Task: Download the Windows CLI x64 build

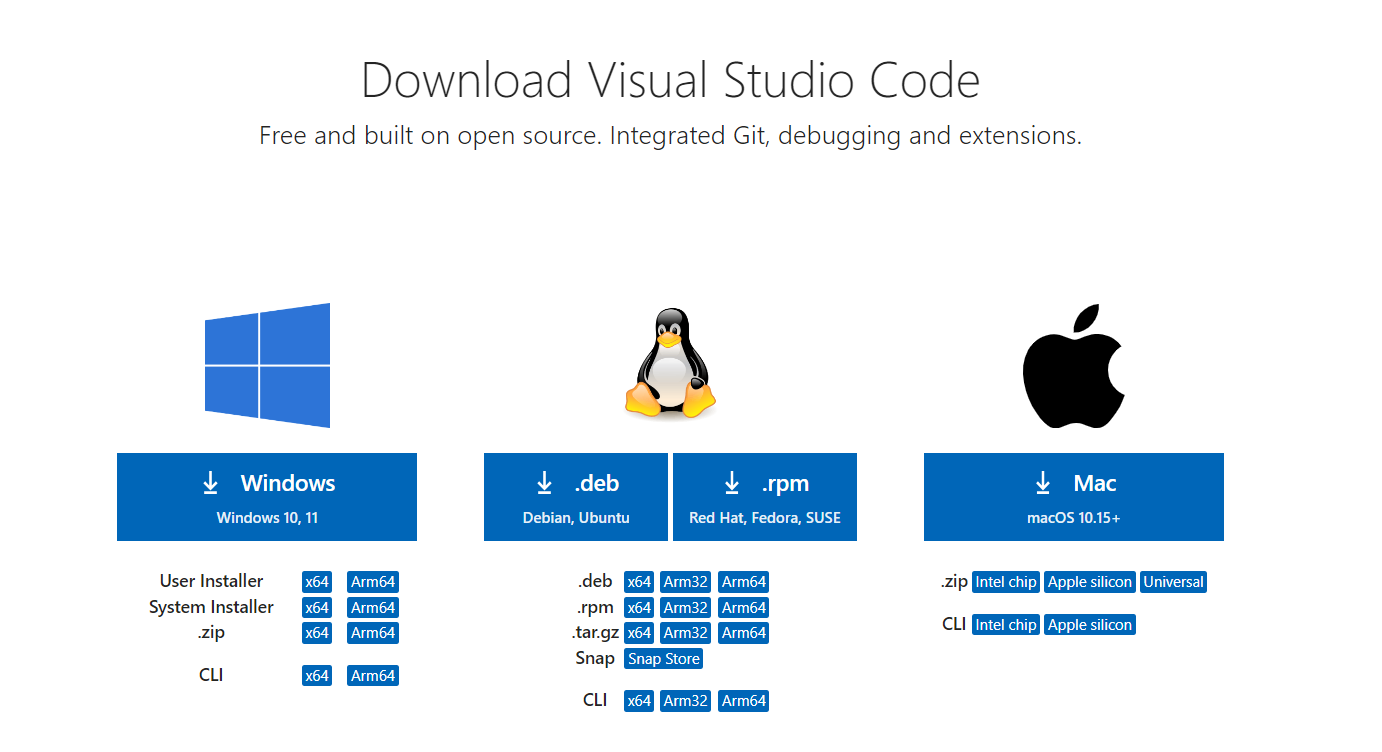Action: (317, 676)
